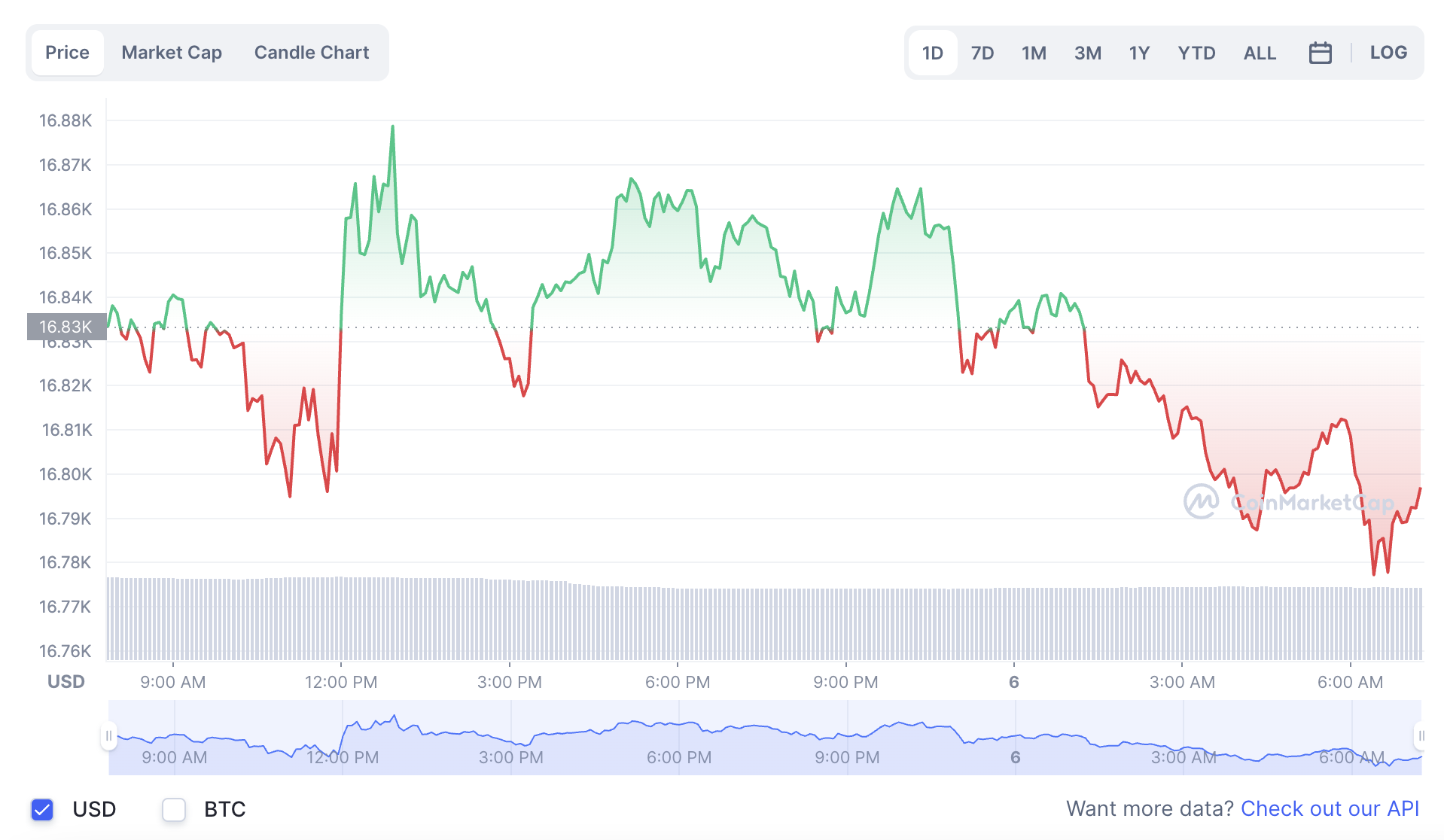Open the calendar date range picker
This screenshot has width=1444, height=840.
pos(1320,53)
